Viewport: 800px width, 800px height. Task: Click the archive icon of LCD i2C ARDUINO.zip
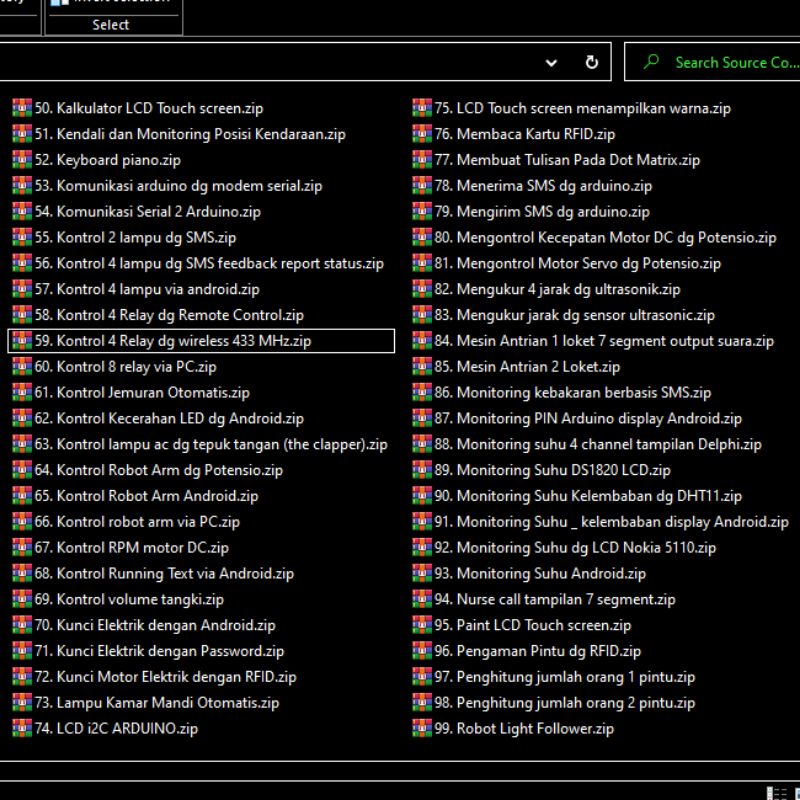(22, 729)
